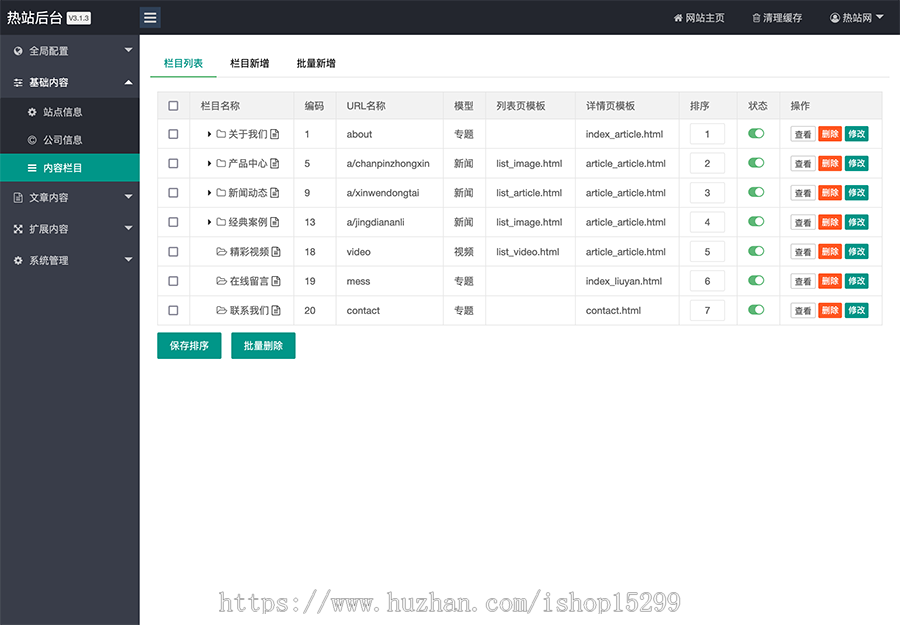Expand the 经典案例 tree arrow
Screen dimensions: 900x625
click(x=210, y=222)
